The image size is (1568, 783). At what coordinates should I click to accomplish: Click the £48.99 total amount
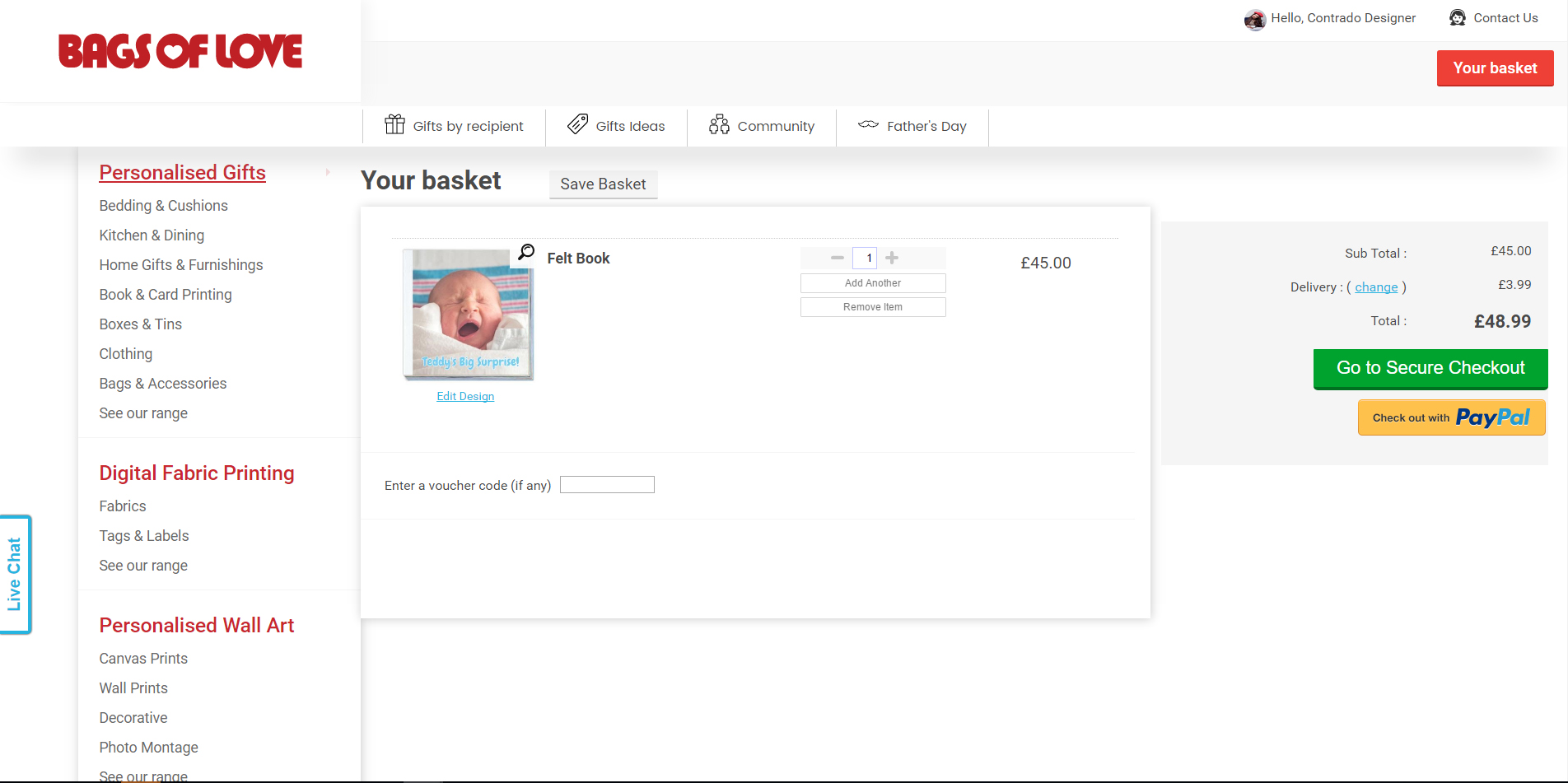[x=1502, y=322]
